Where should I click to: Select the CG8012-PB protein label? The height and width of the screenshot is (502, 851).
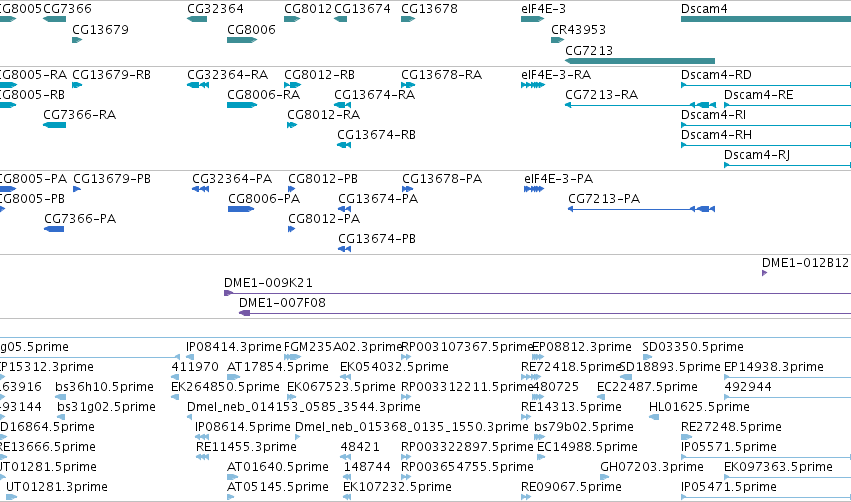(323, 179)
